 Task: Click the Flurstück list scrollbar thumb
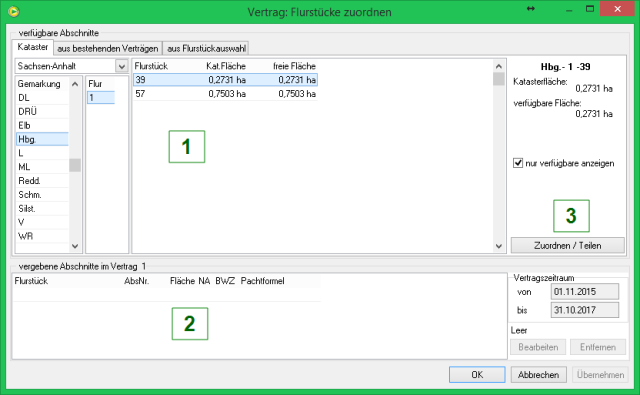click(x=499, y=79)
